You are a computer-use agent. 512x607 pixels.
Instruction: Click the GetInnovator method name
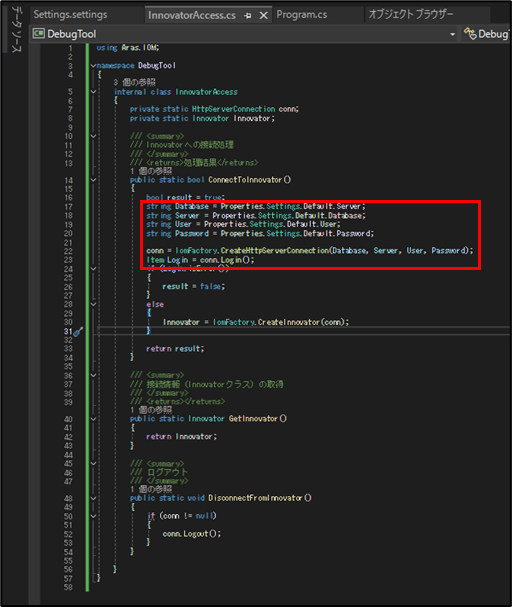coord(253,418)
